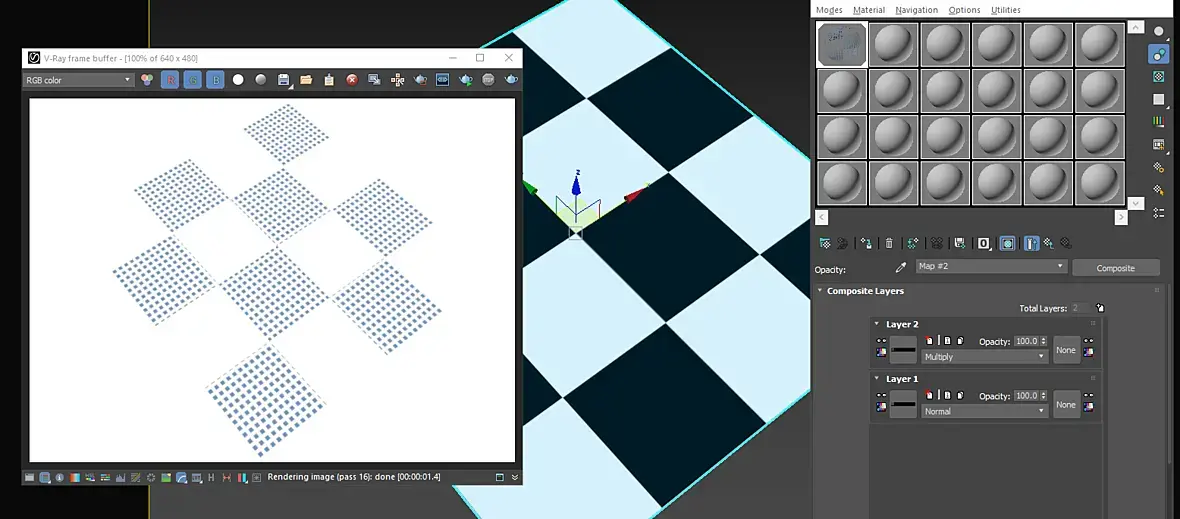Open the Modes menu in Material Editor
Viewport: 1180px width, 519px height.
pyautogui.click(x=829, y=10)
